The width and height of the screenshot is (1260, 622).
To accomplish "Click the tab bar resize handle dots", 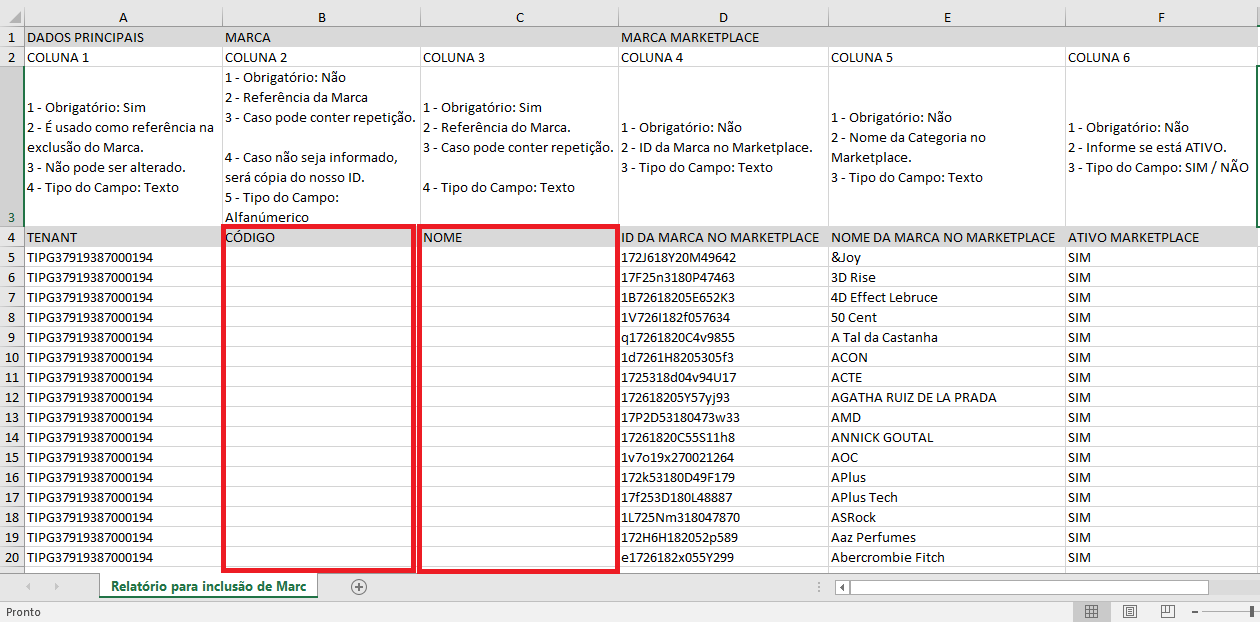I will click(x=820, y=587).
